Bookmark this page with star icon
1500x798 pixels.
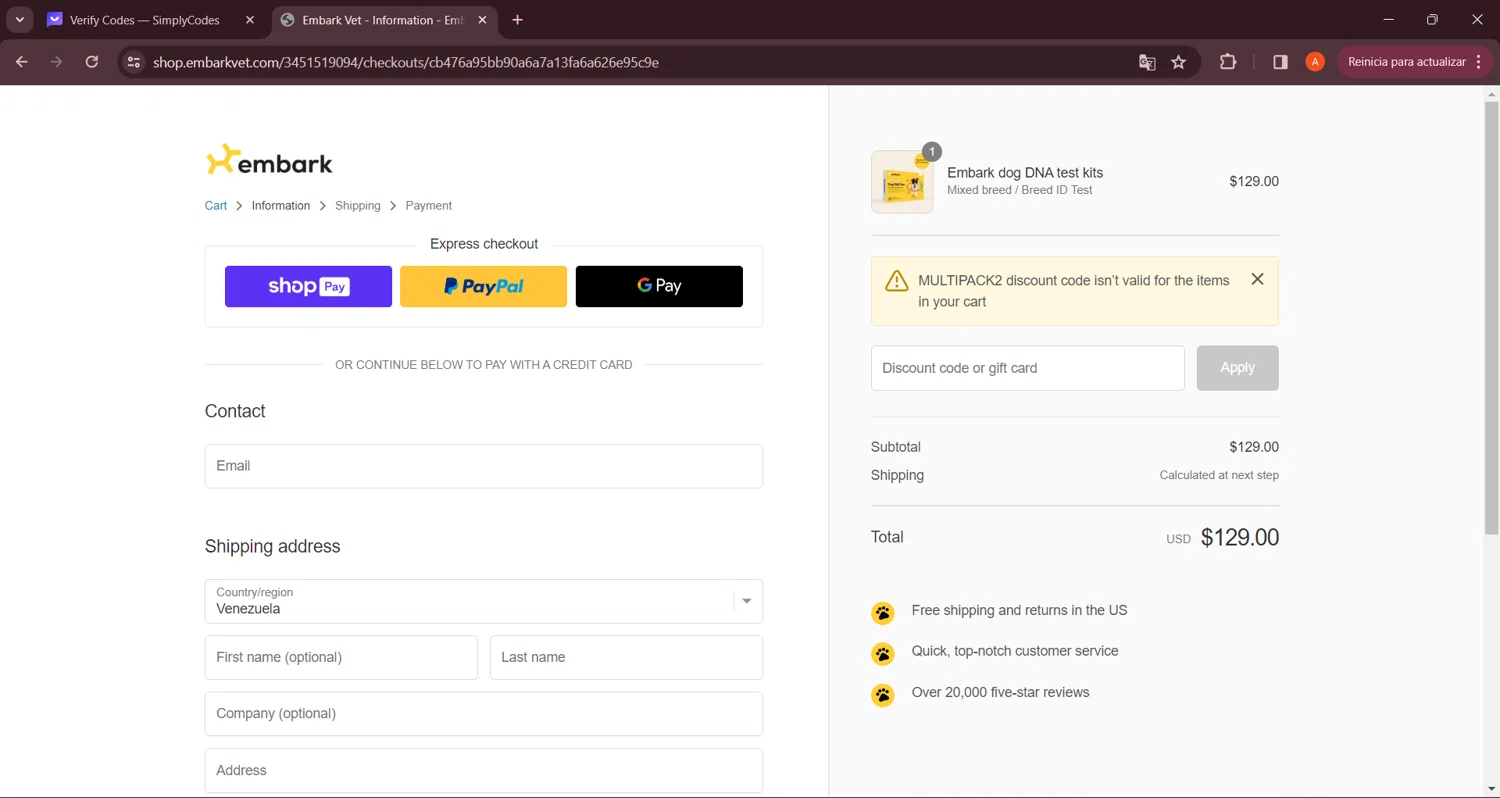1179,62
